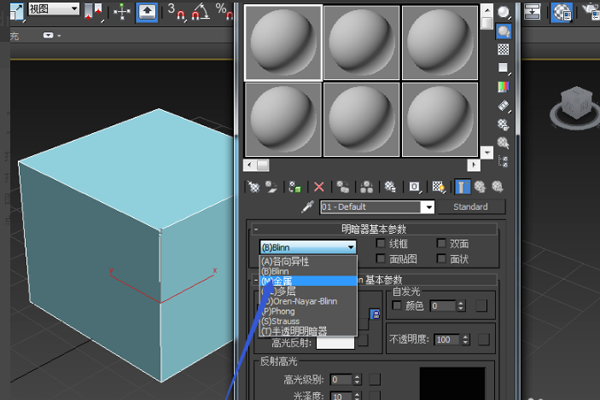
Task: Toggle sample sphere backlight icon
Action: coord(504,31)
